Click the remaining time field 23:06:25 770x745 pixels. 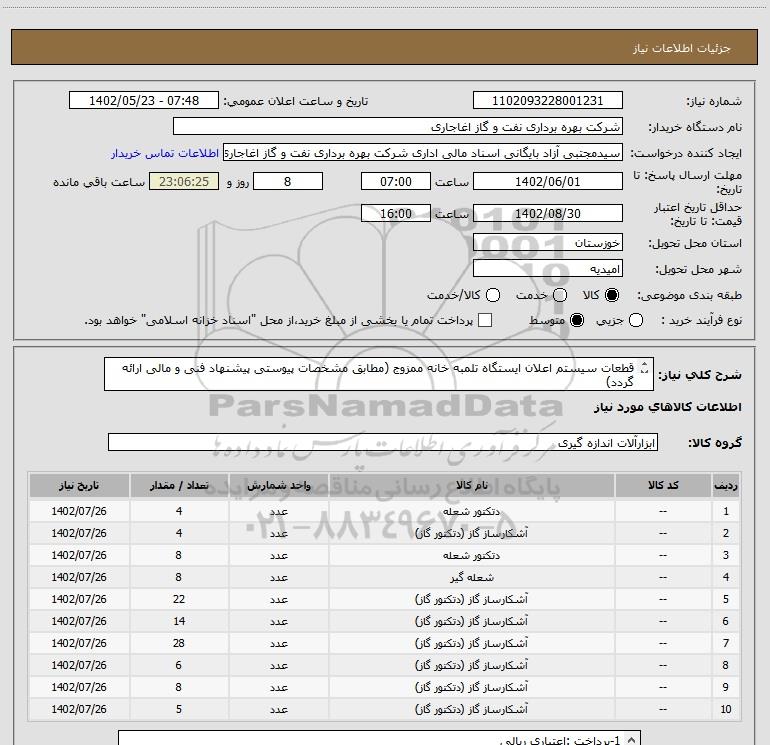pos(184,181)
